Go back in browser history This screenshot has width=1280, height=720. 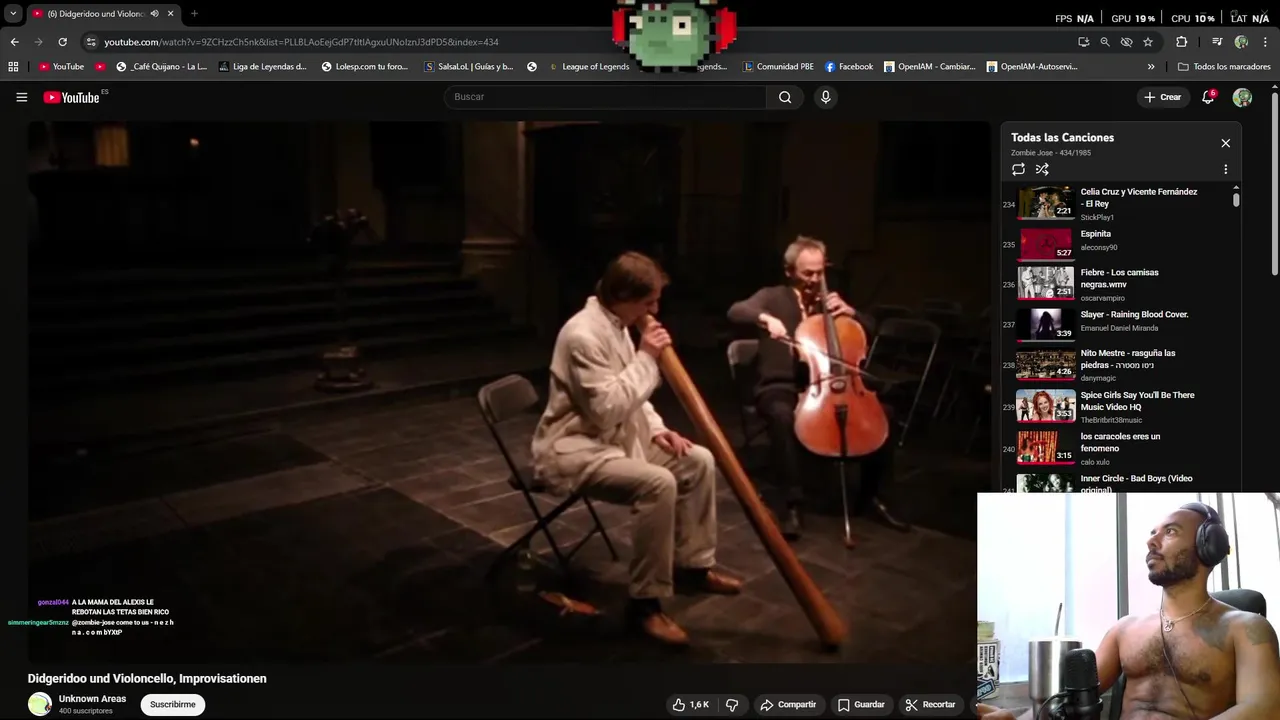[x=14, y=42]
